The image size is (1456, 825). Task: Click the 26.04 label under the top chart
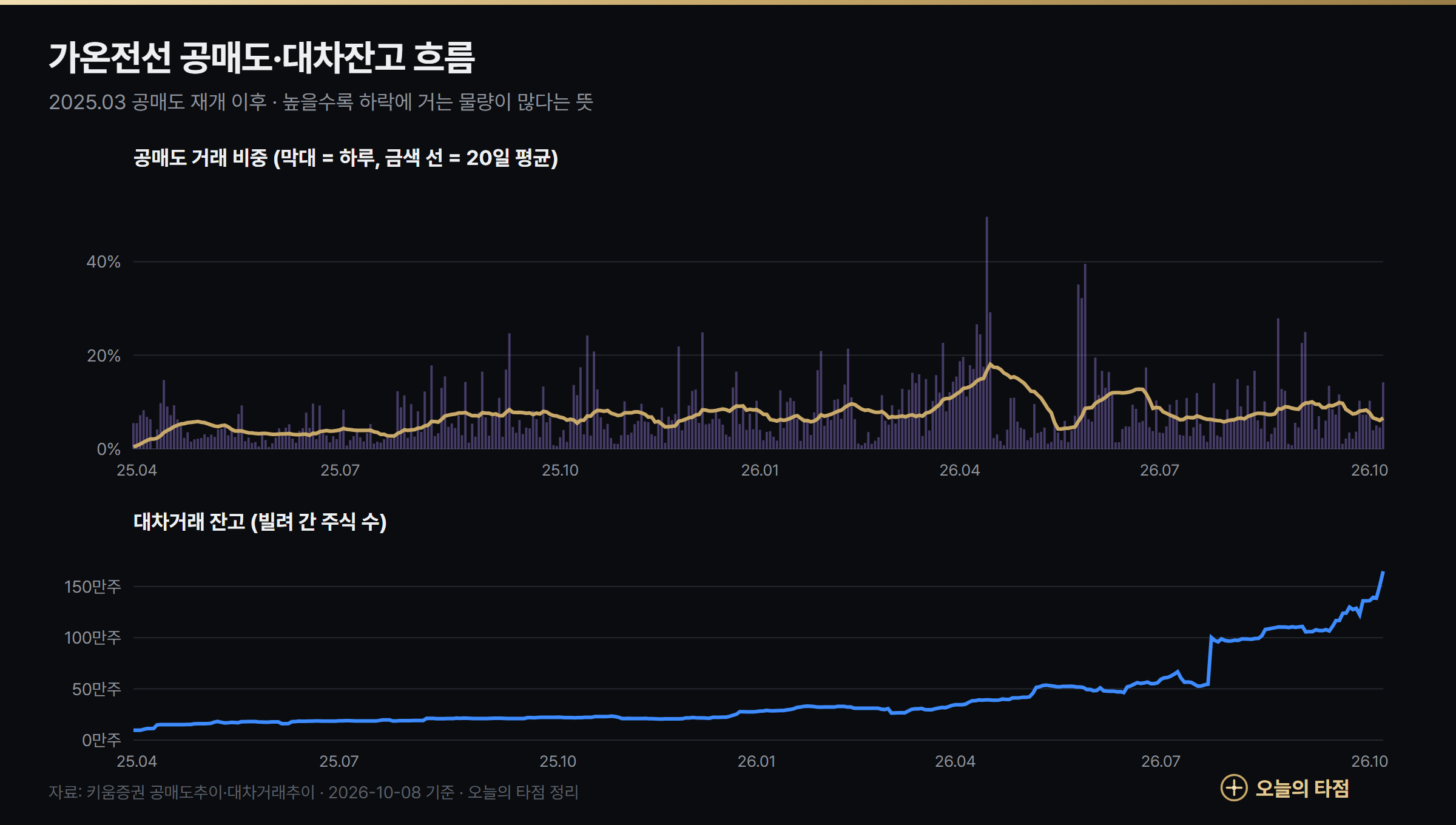(x=960, y=470)
